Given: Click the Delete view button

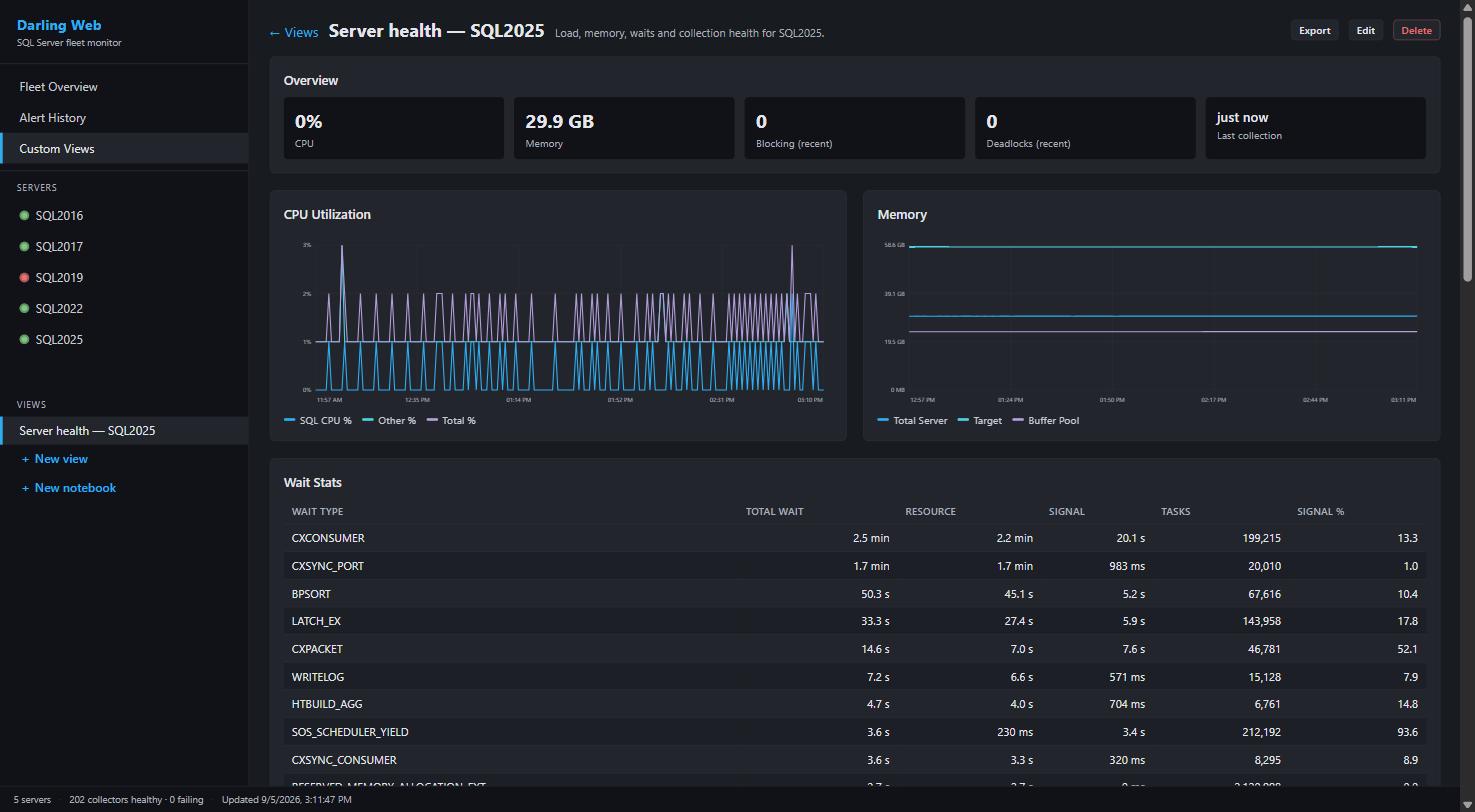Looking at the screenshot, I should (x=1416, y=31).
